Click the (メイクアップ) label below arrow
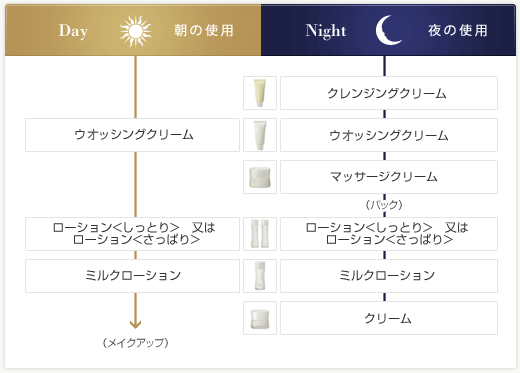This screenshot has width=520, height=373. 136,343
